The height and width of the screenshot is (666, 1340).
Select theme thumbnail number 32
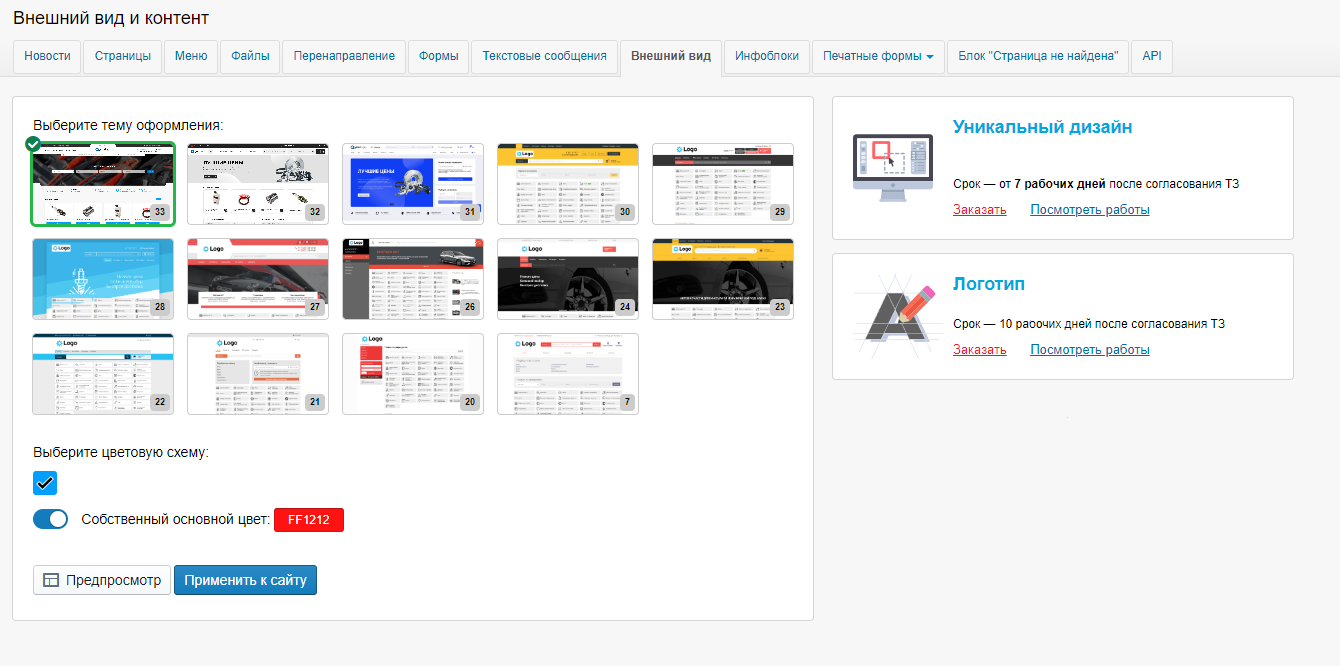point(258,184)
